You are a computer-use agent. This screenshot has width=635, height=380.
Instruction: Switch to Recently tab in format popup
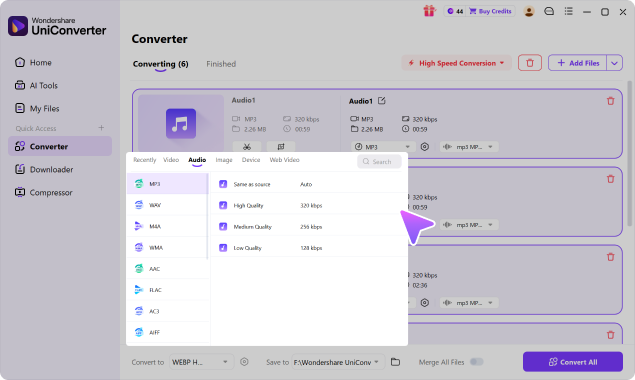[x=145, y=160]
